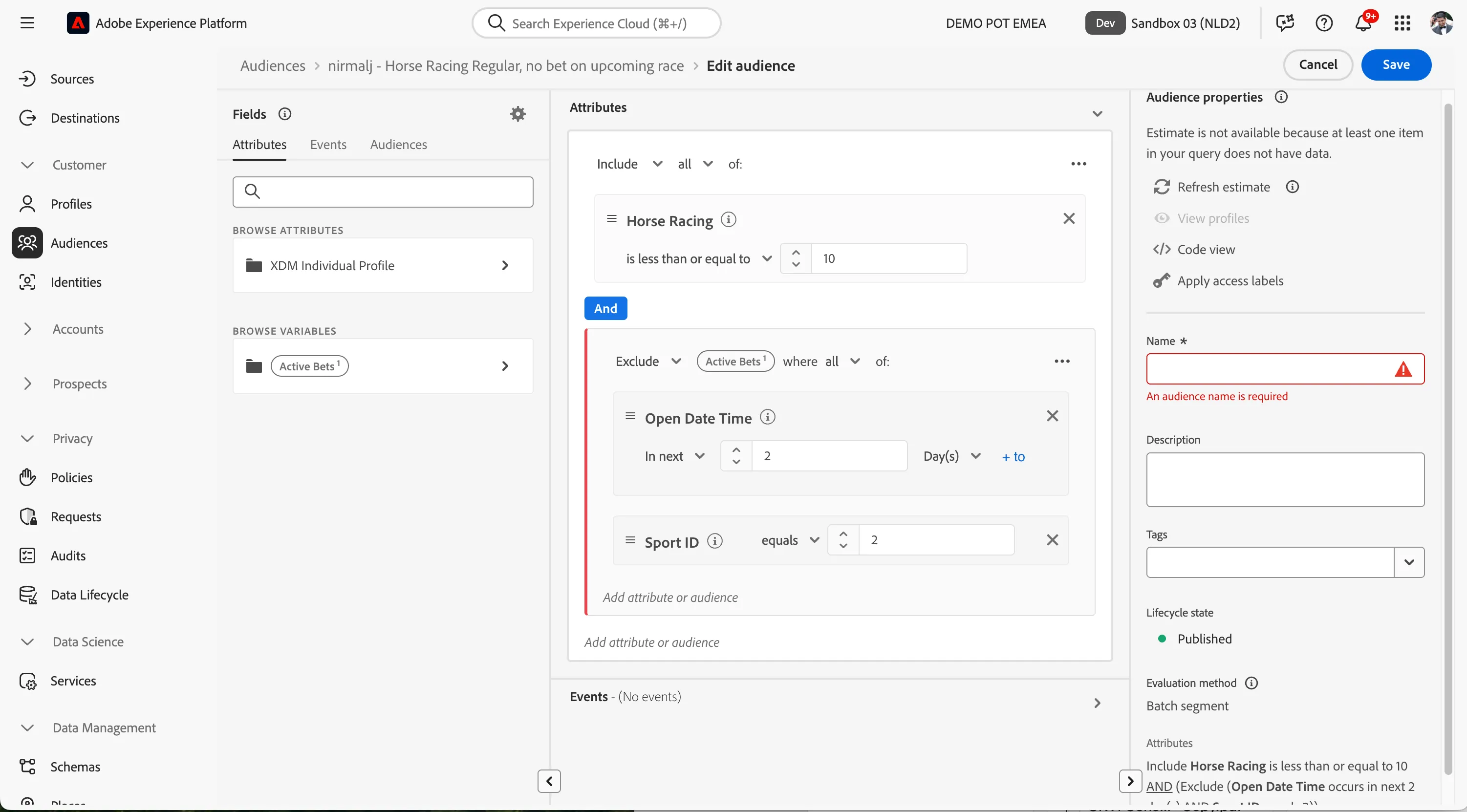Open the user profile avatar
Image resolution: width=1467 pixels, height=812 pixels.
pos(1441,23)
